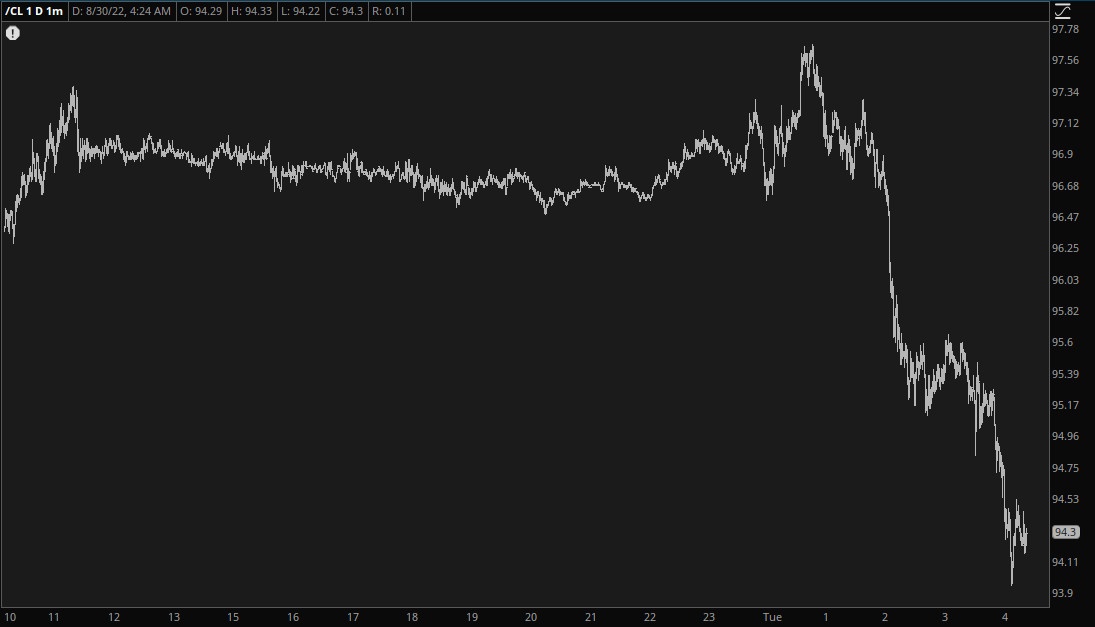Viewport: 1095px width, 627px height.
Task: Click the 16 hour mark on time axis
Action: coord(293,617)
